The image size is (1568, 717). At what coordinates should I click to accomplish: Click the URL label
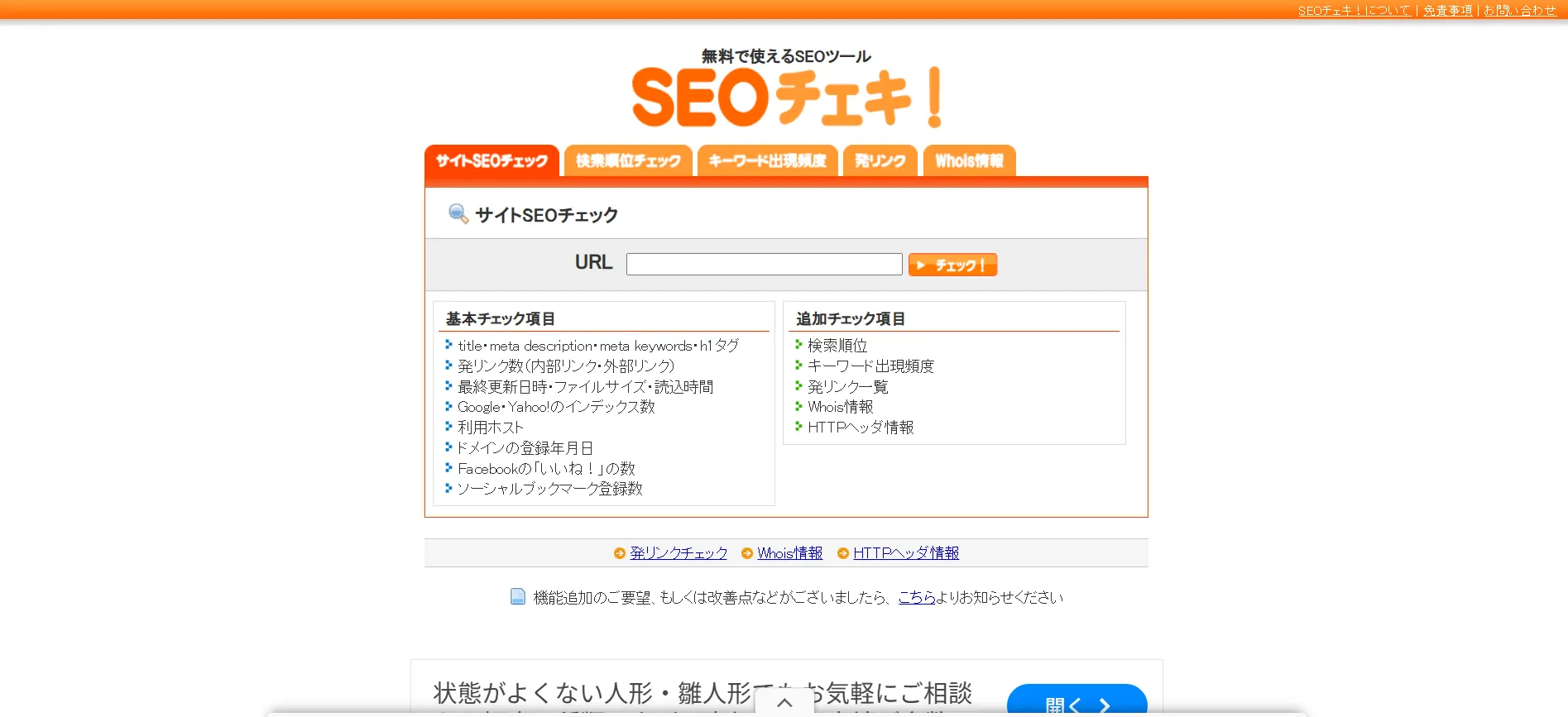pyautogui.click(x=593, y=262)
